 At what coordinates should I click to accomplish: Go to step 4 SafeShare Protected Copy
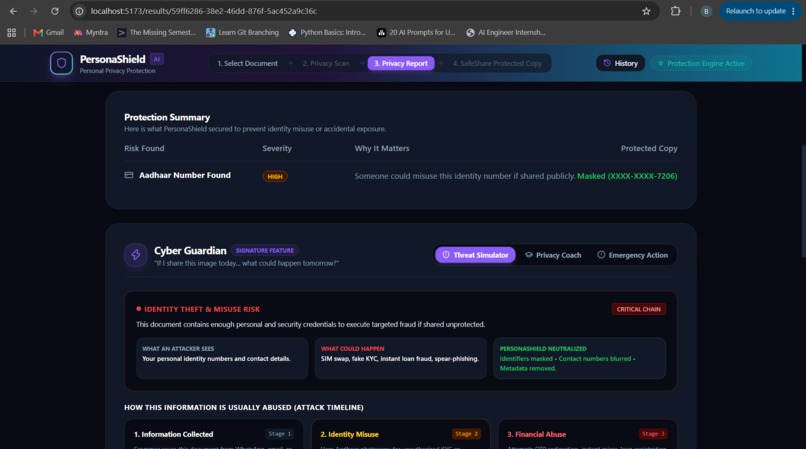click(497, 63)
